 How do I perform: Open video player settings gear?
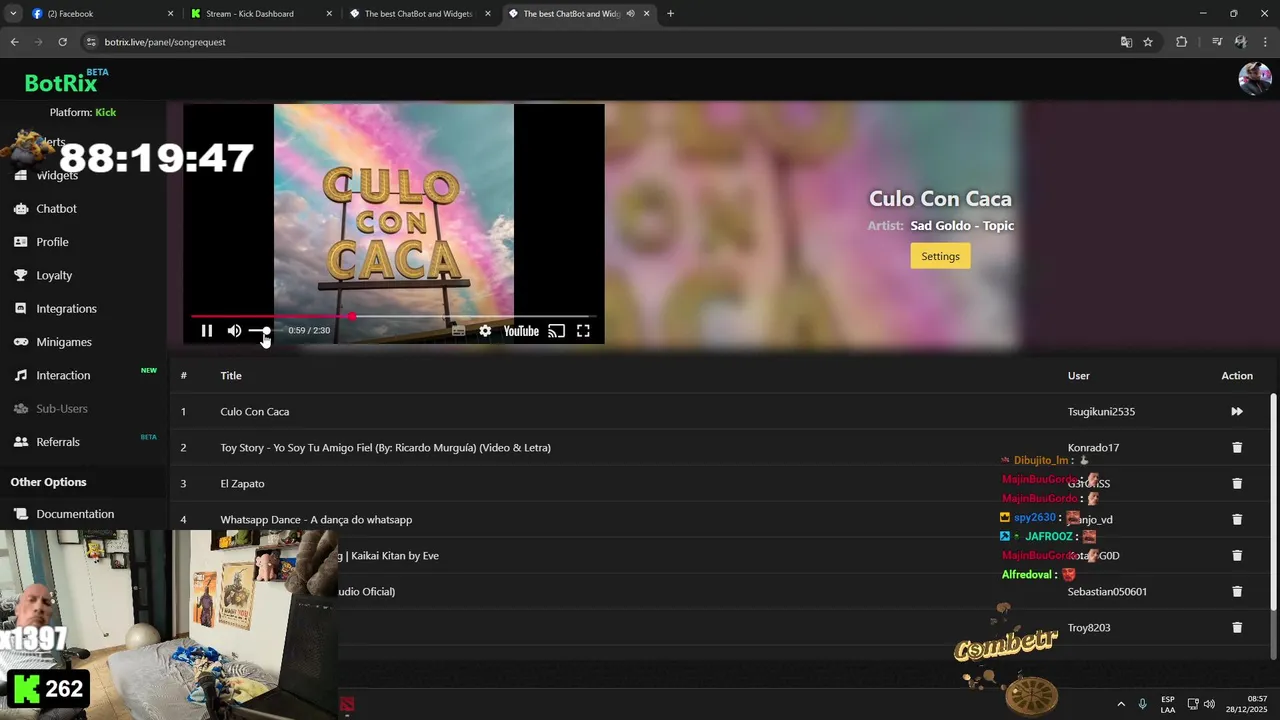pos(485,331)
